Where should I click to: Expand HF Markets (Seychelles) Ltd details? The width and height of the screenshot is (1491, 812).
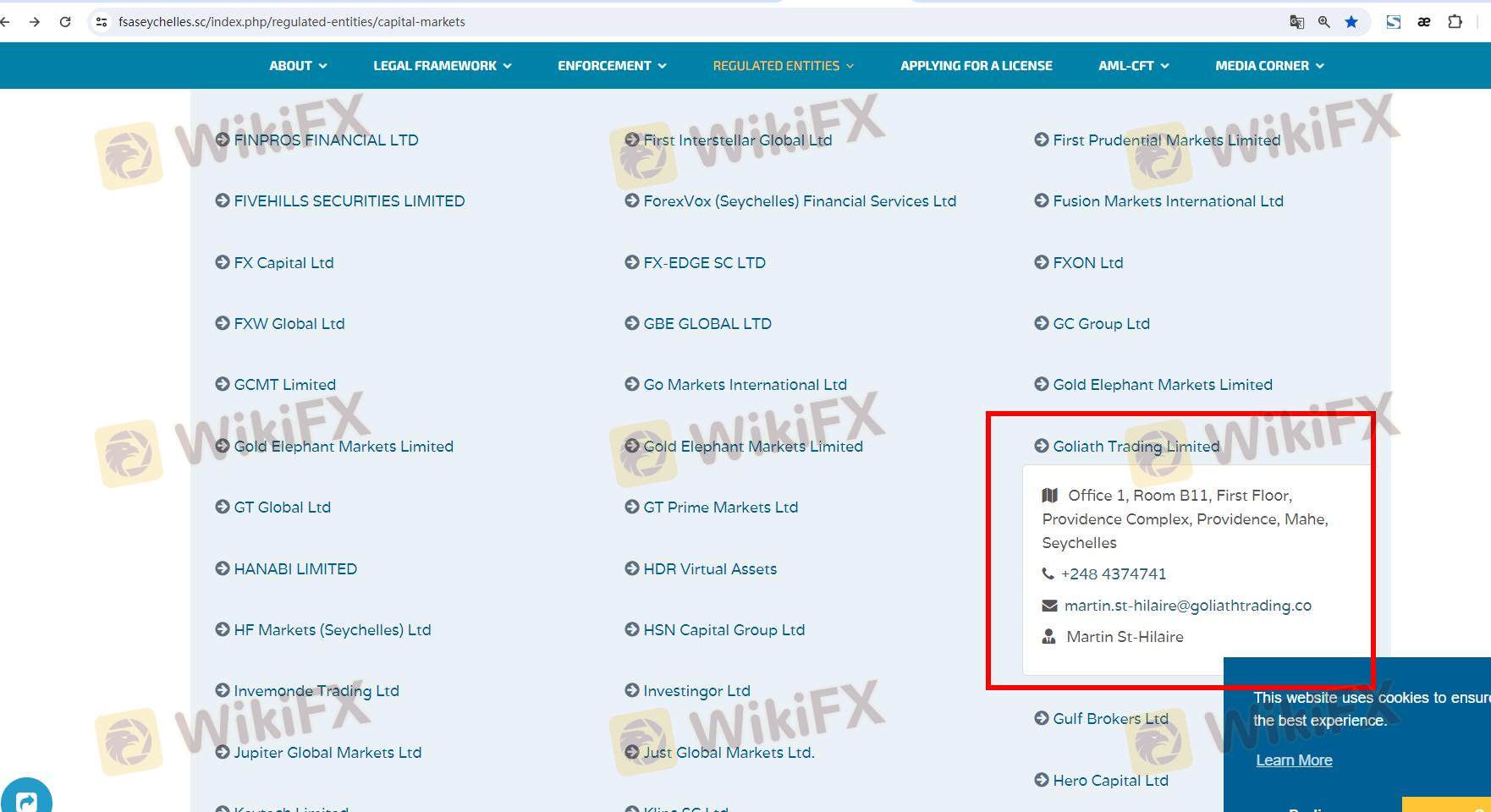click(332, 630)
